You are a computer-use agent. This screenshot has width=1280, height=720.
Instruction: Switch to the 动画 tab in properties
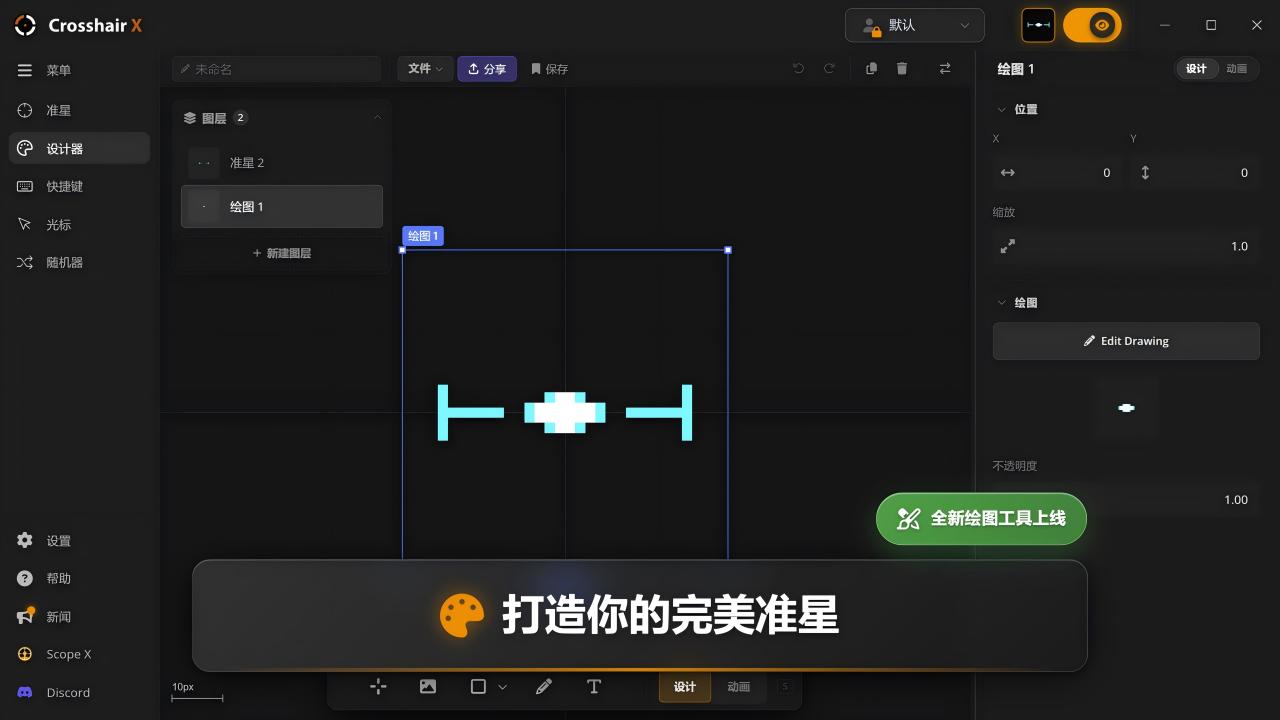pyautogui.click(x=1237, y=69)
